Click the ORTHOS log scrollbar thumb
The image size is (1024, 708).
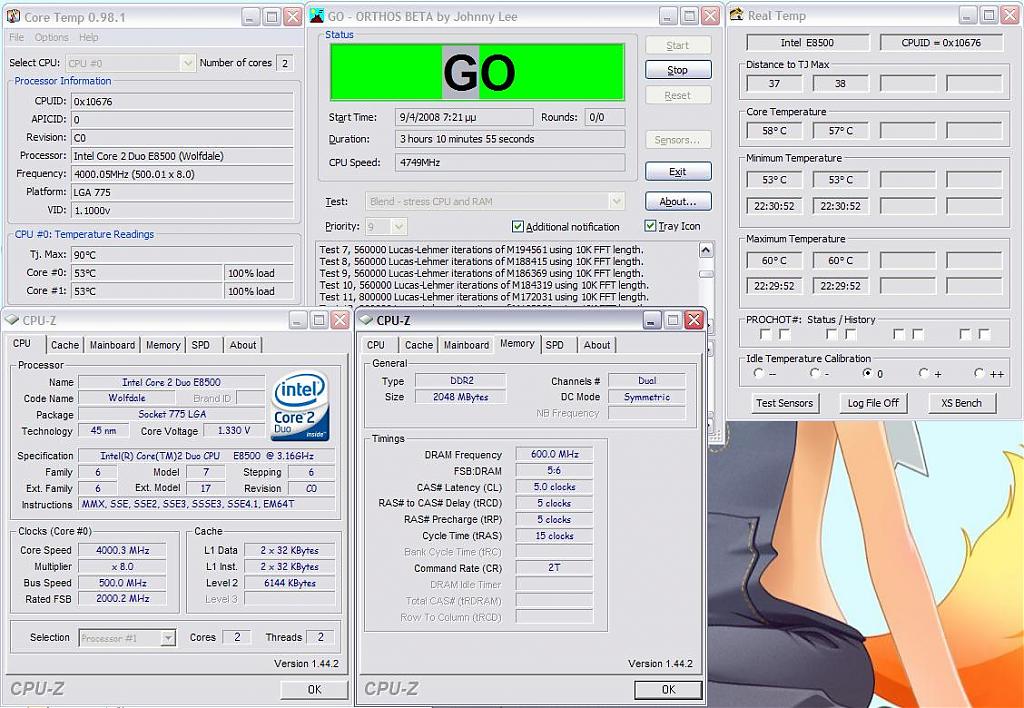pyautogui.click(x=706, y=274)
